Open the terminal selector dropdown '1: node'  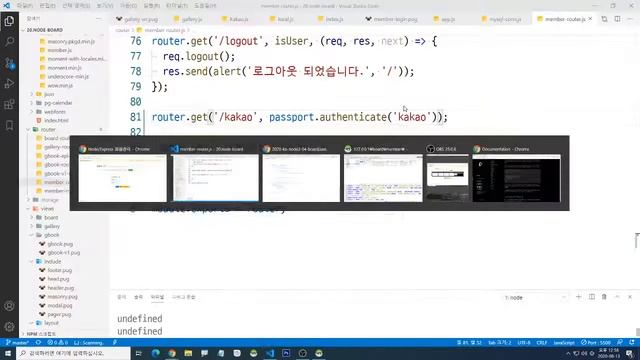click(535, 297)
